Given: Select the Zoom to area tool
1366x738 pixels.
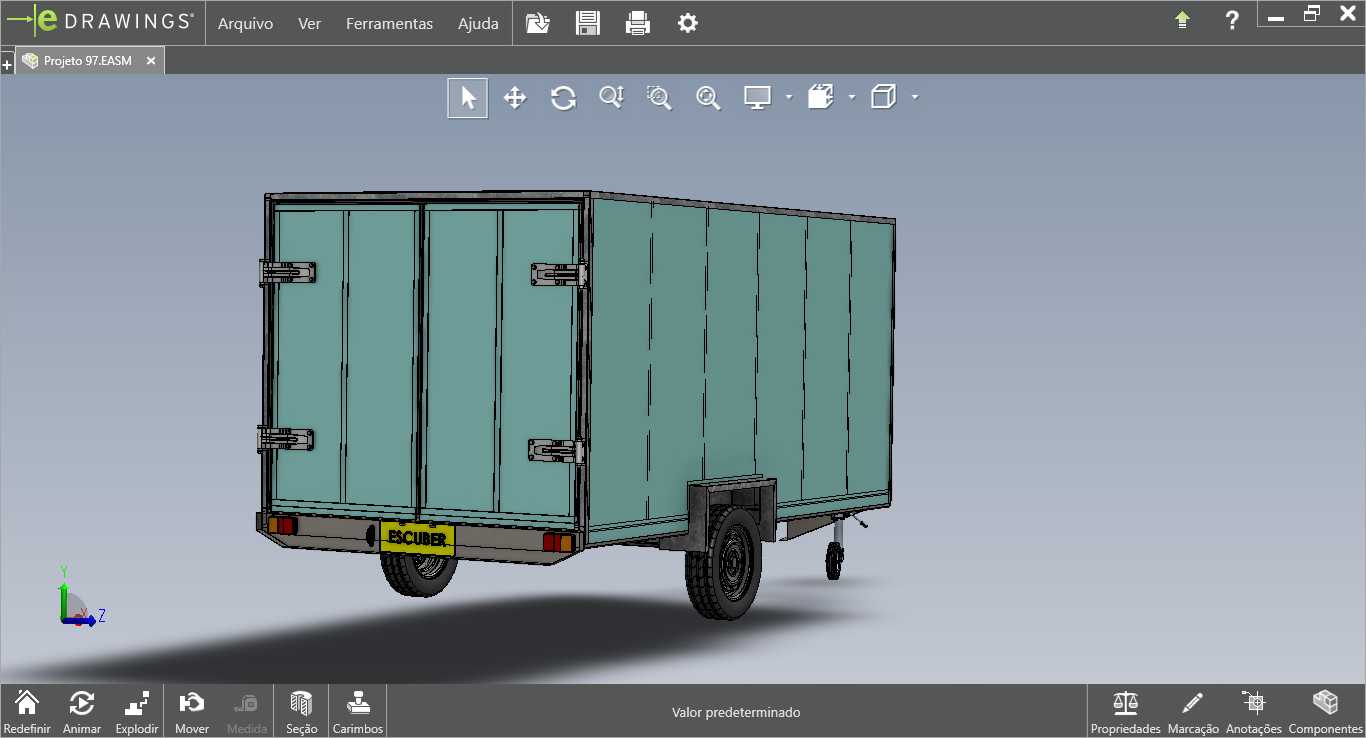Looking at the screenshot, I should click(659, 97).
